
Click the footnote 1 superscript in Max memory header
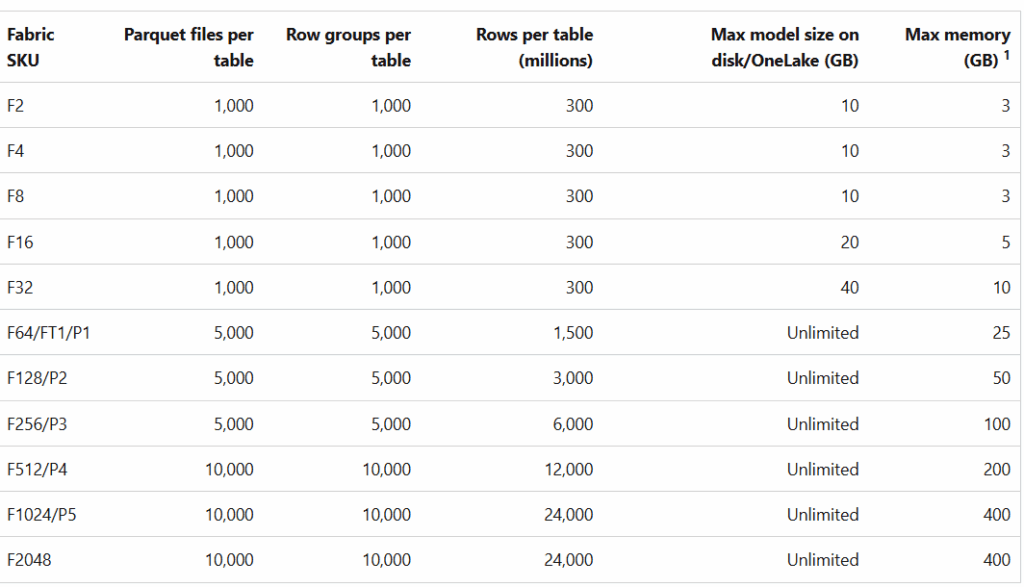[1007, 56]
